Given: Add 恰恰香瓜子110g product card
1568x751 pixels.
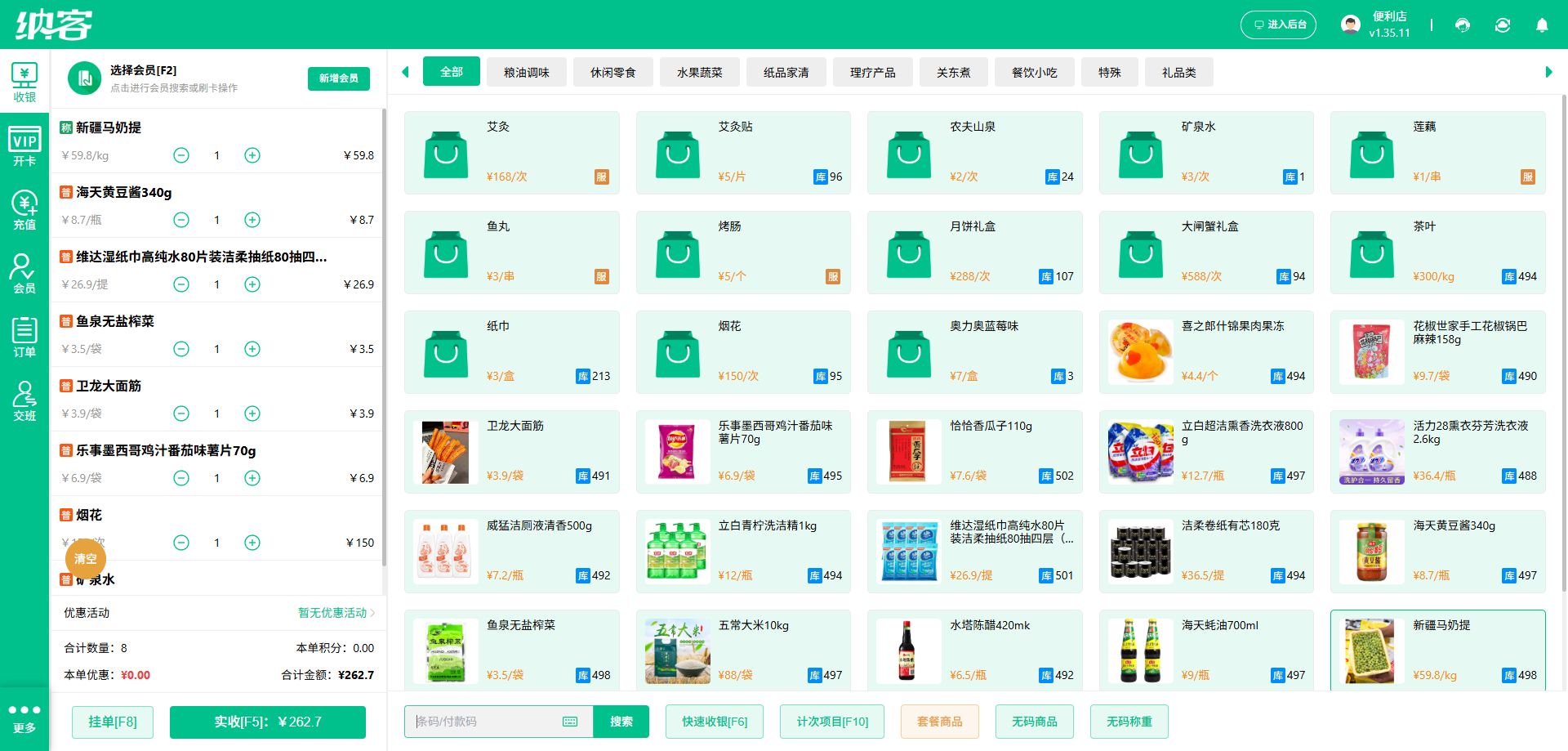Looking at the screenshot, I should click(x=975, y=452).
